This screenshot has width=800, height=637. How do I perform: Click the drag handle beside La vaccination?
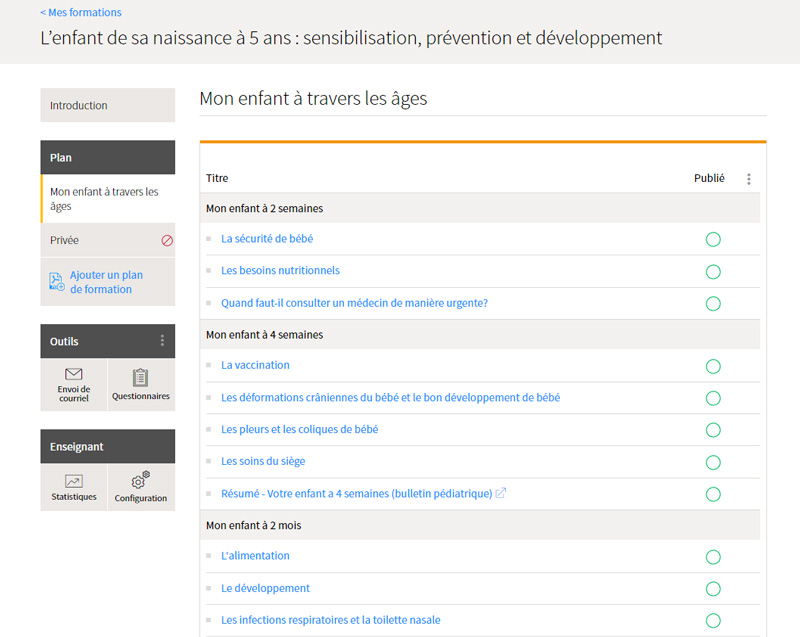[x=209, y=366]
